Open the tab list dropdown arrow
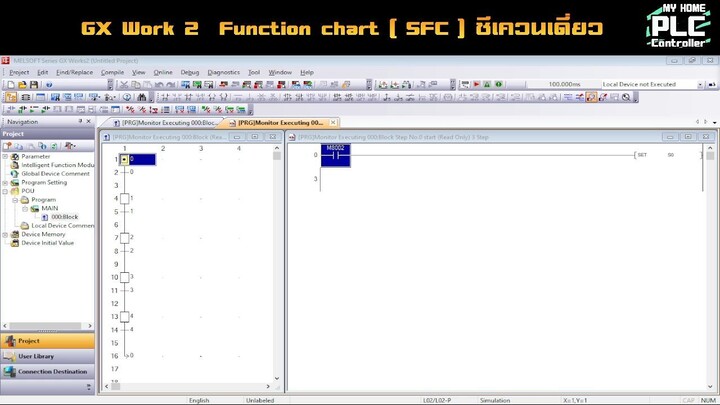 714,123
